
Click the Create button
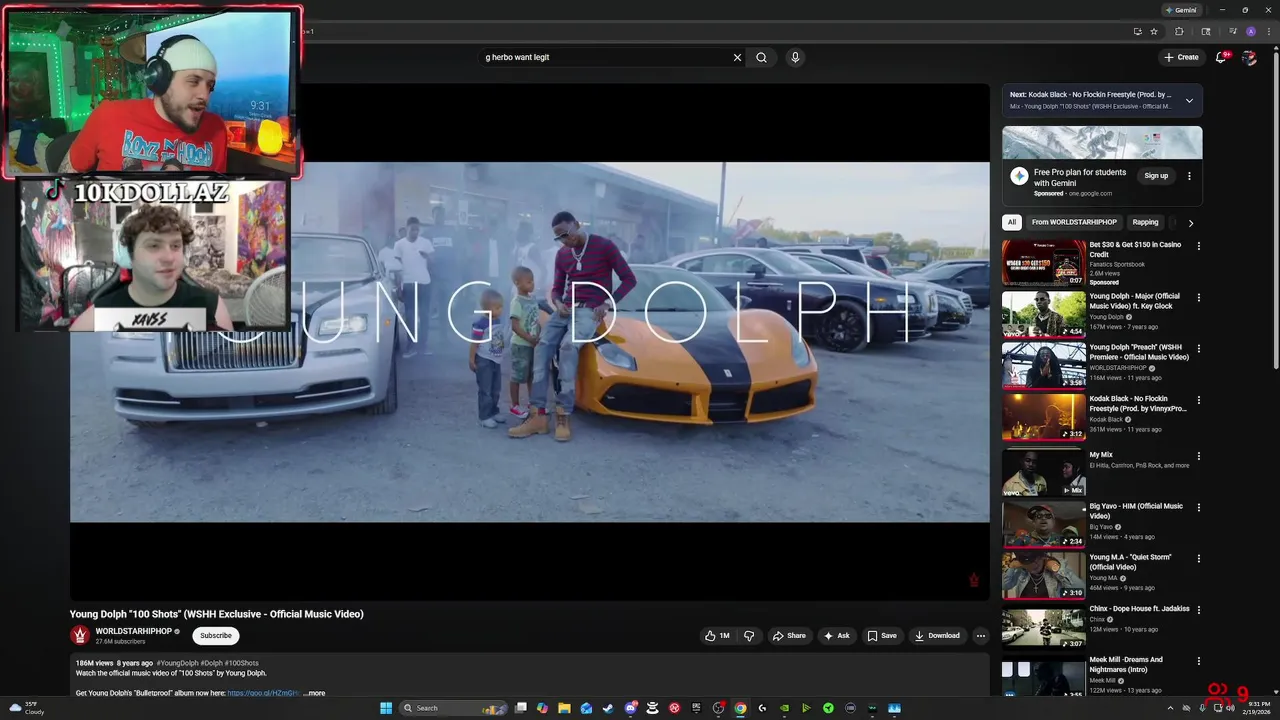click(x=1181, y=57)
